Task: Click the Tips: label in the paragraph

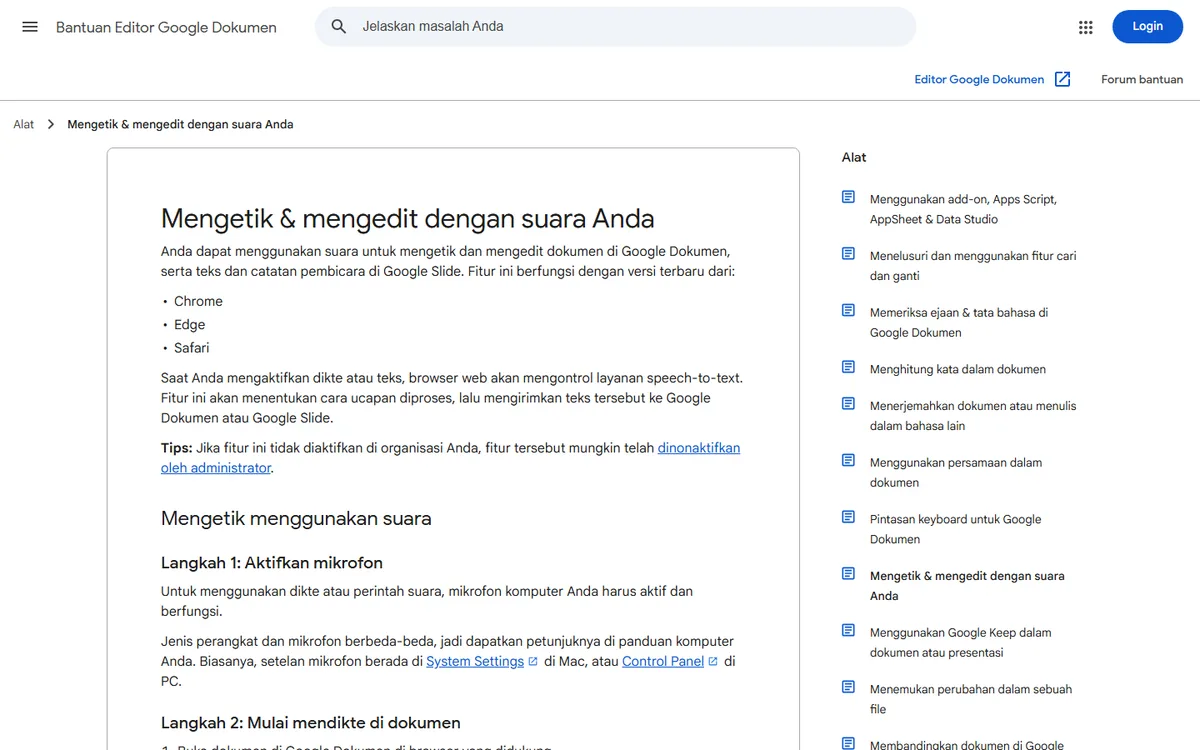Action: (177, 448)
